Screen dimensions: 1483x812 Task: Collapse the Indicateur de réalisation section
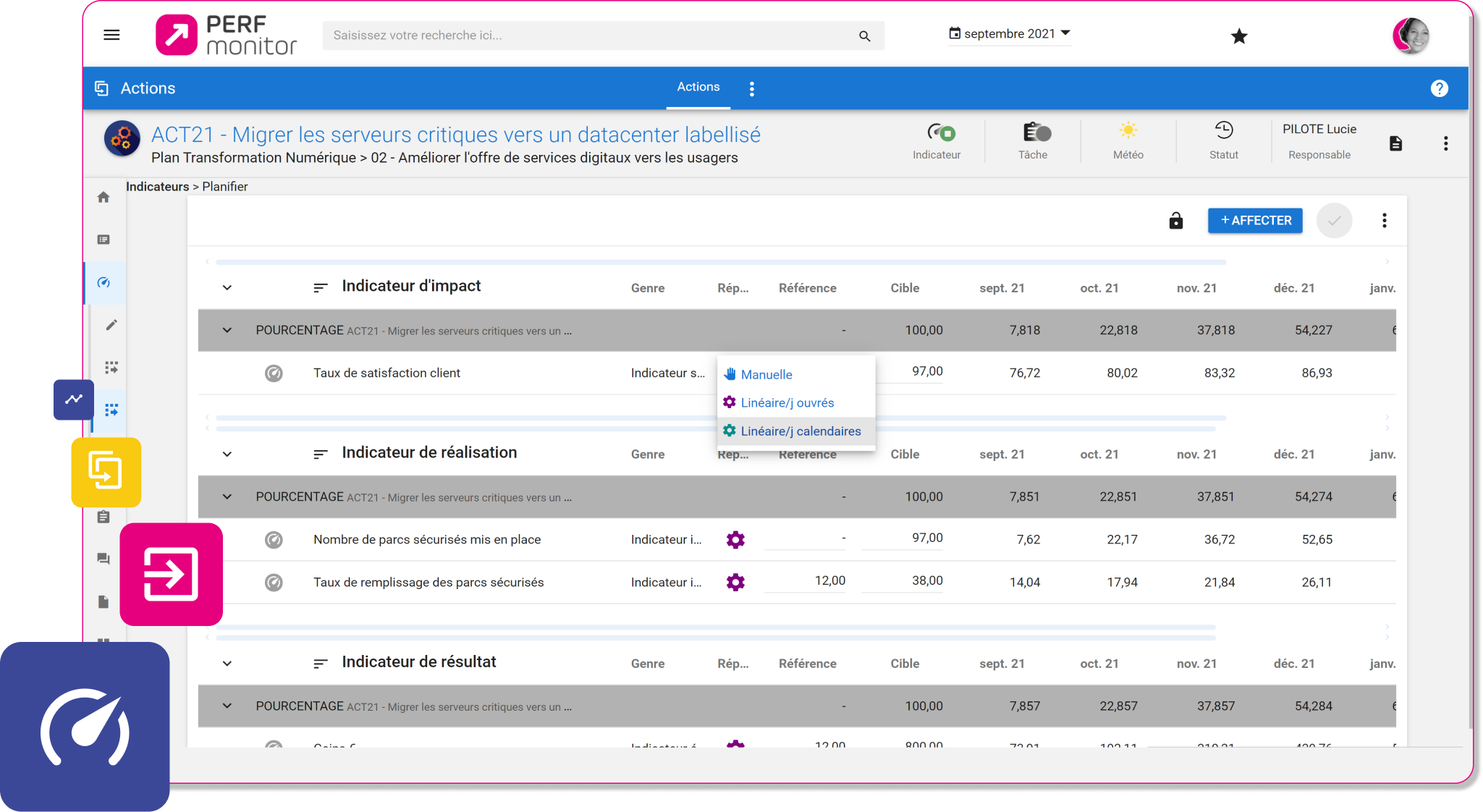coord(227,454)
